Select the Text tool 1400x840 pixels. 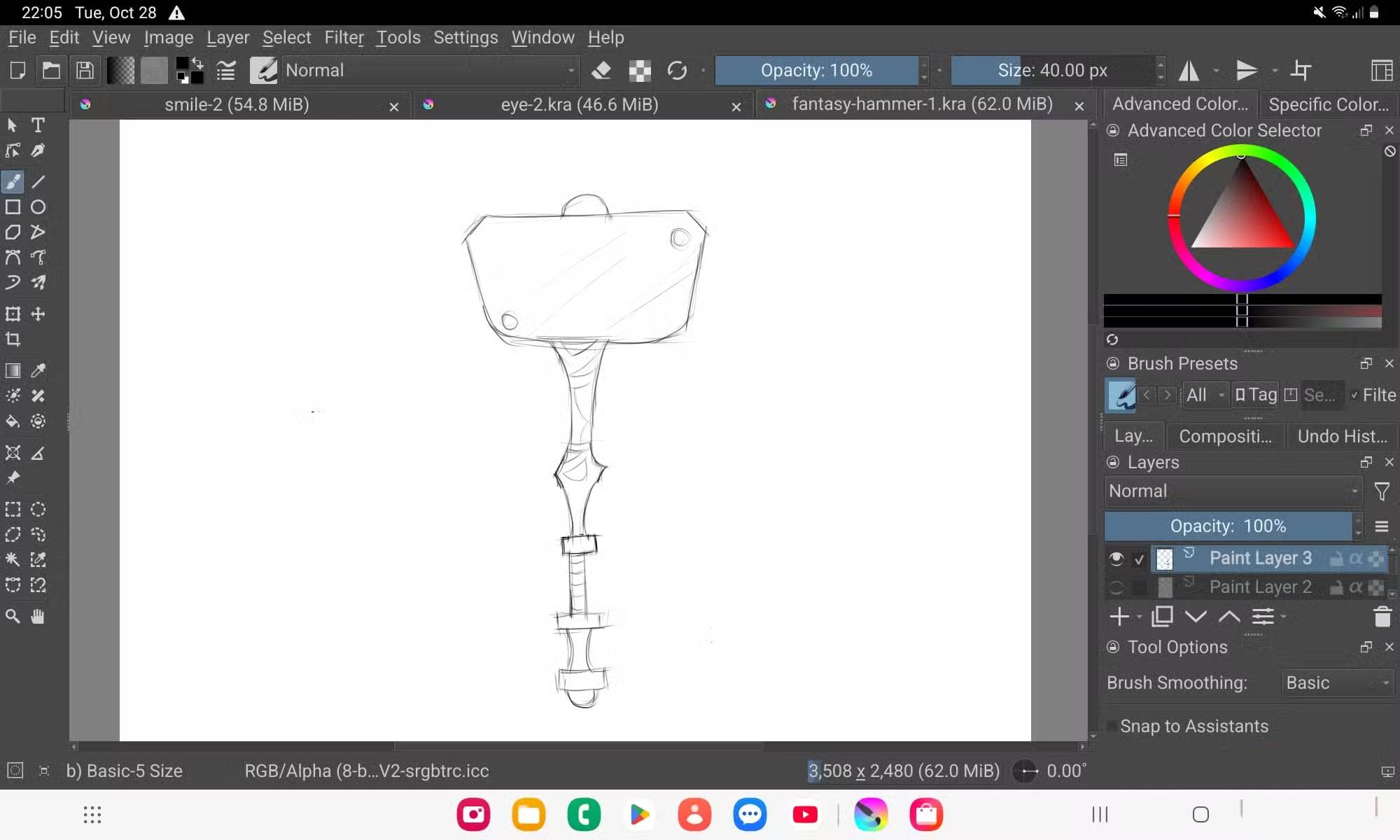coord(38,125)
